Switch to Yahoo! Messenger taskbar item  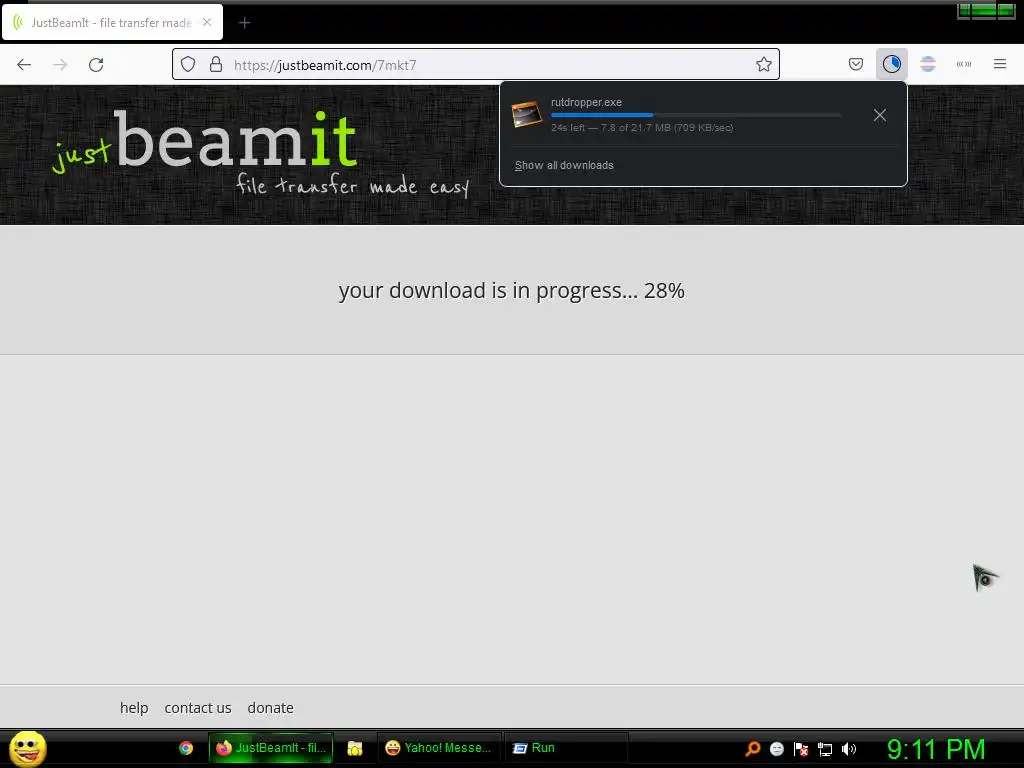[x=439, y=748]
